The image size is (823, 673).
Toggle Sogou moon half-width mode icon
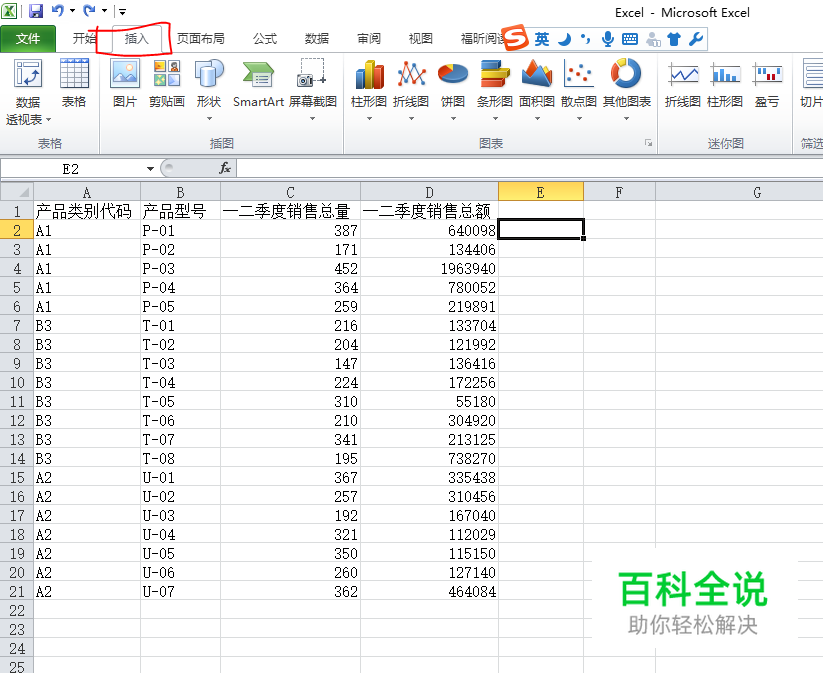pyautogui.click(x=564, y=39)
